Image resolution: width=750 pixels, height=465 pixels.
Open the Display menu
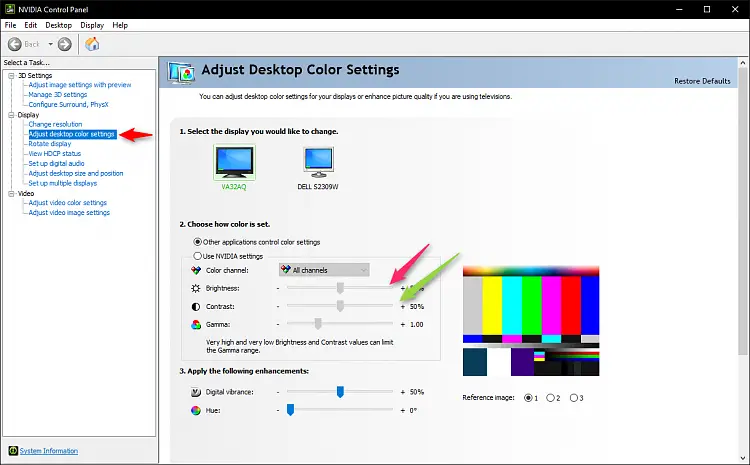coord(92,25)
